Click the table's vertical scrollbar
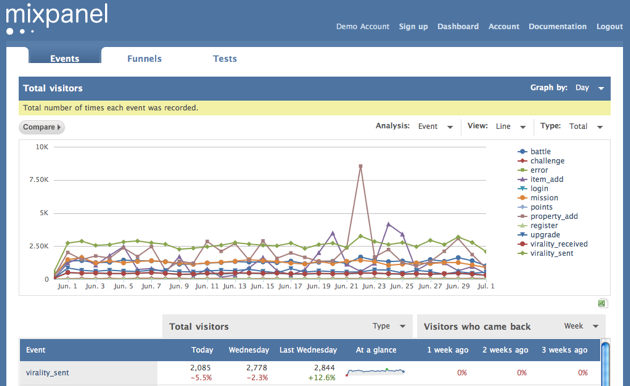The image size is (630, 386). click(605, 363)
